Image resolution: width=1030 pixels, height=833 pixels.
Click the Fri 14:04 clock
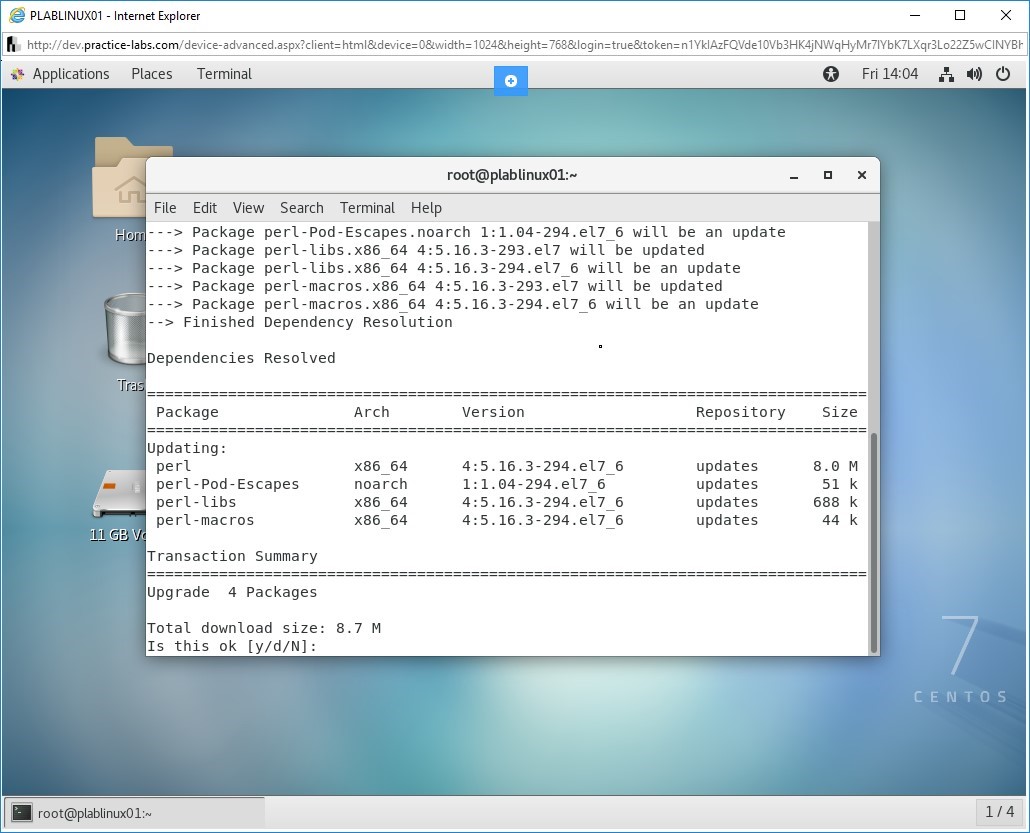tap(889, 74)
